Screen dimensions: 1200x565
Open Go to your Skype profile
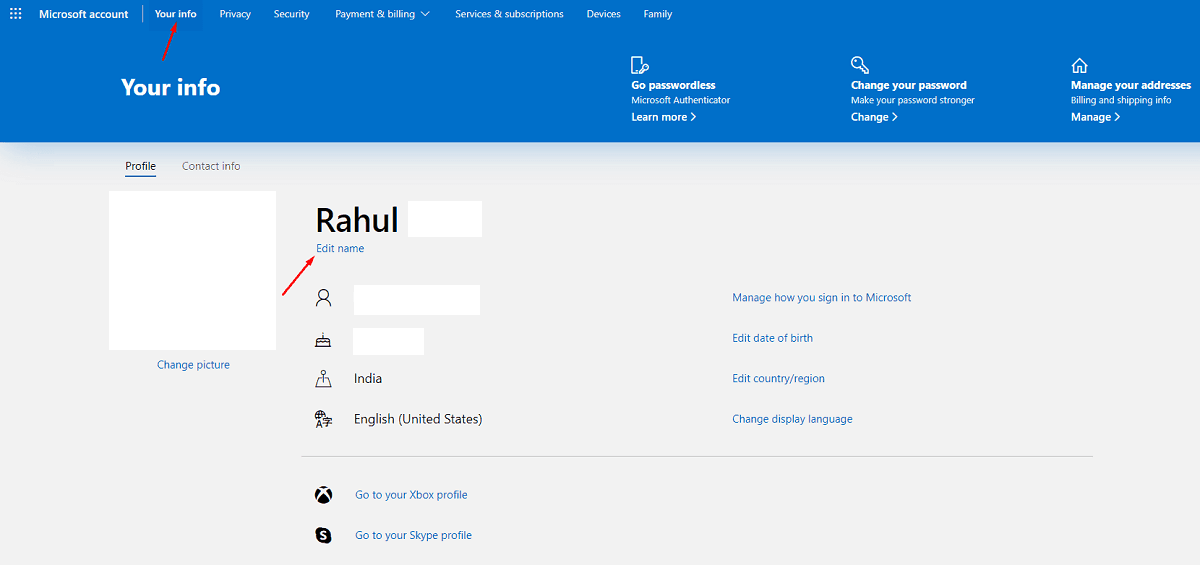(413, 535)
